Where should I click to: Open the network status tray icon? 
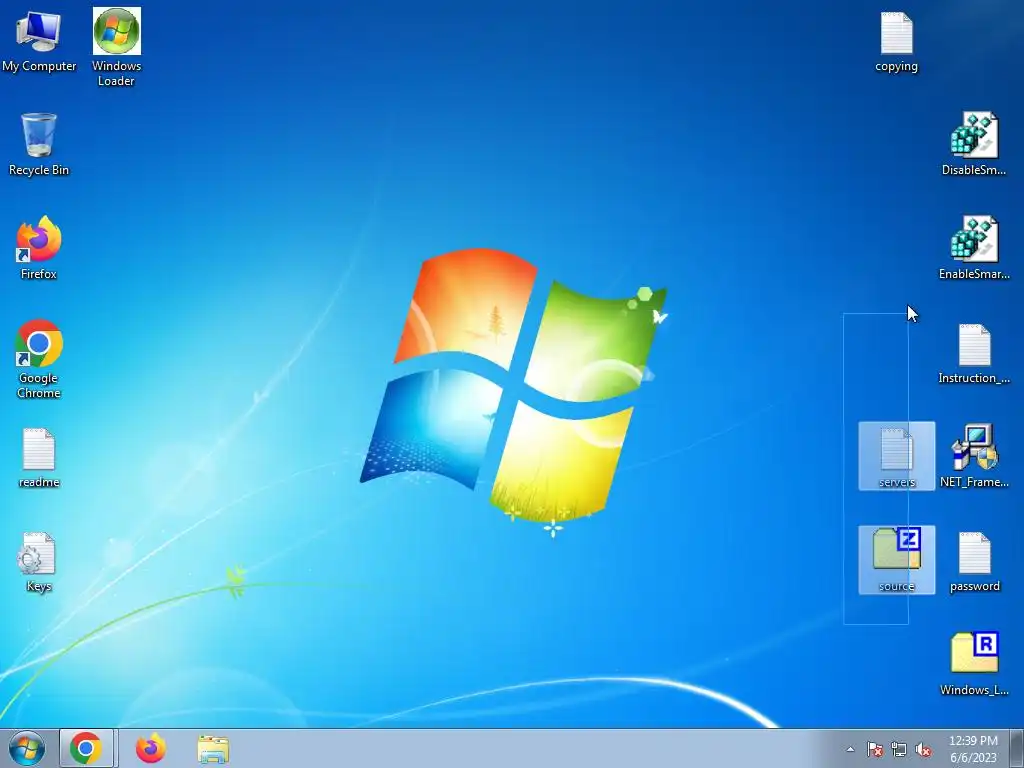click(x=899, y=749)
